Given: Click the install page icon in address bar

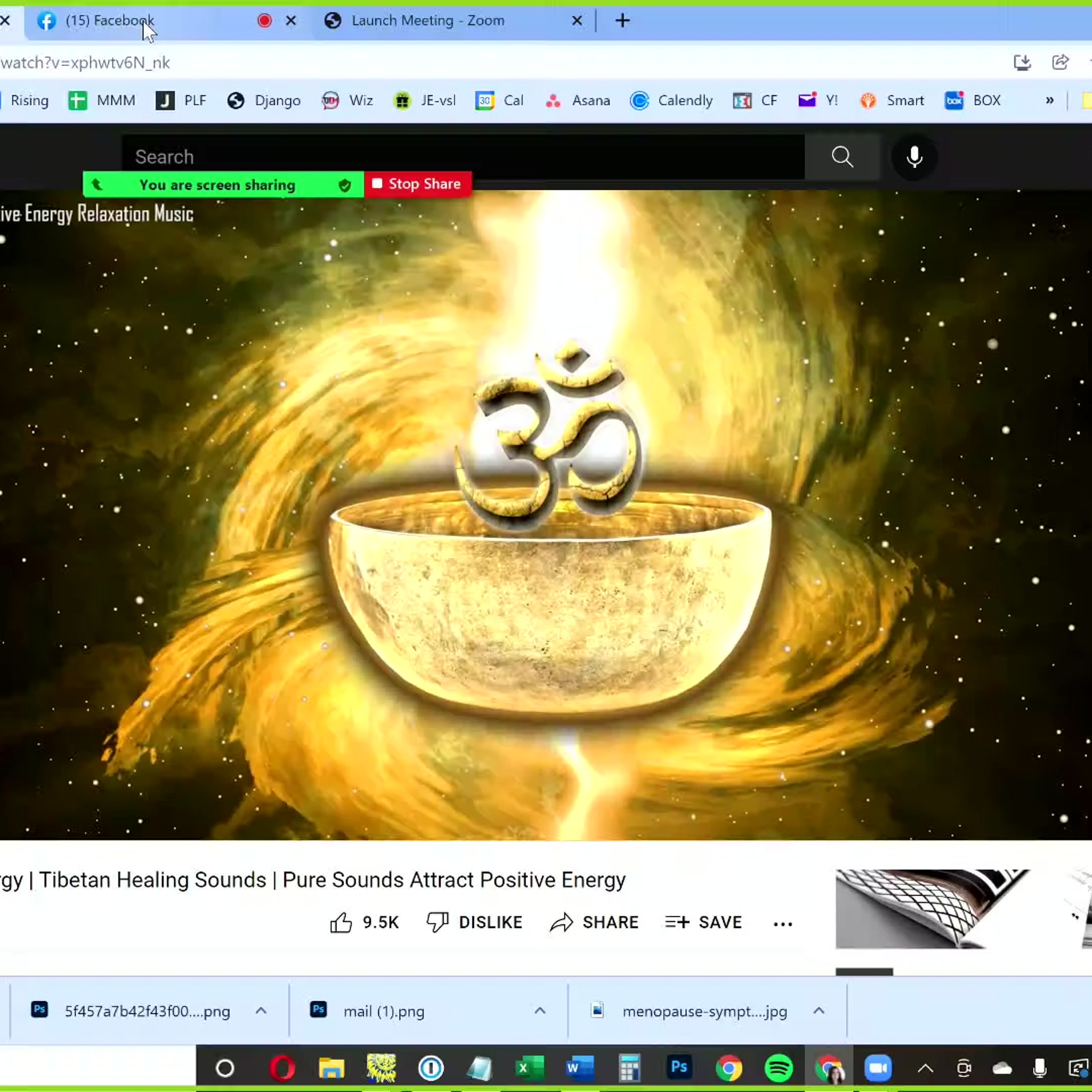Looking at the screenshot, I should pos(1022,62).
